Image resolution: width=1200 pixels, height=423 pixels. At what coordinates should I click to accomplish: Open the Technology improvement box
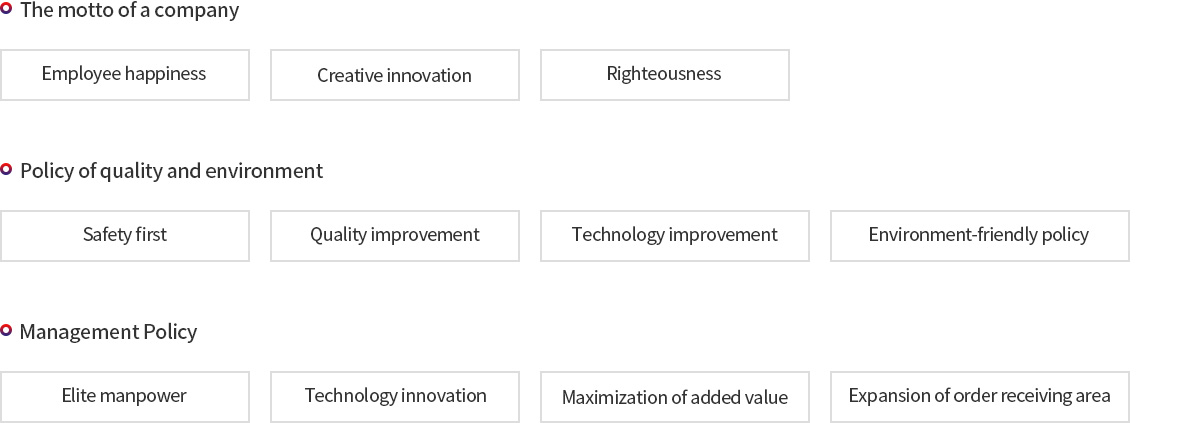(675, 236)
